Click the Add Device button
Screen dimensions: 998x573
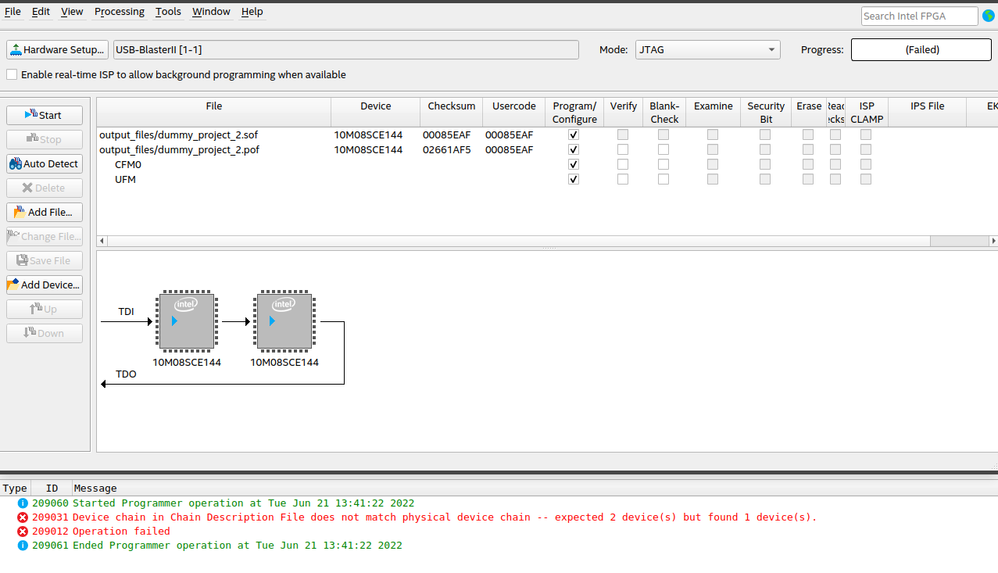coord(44,285)
